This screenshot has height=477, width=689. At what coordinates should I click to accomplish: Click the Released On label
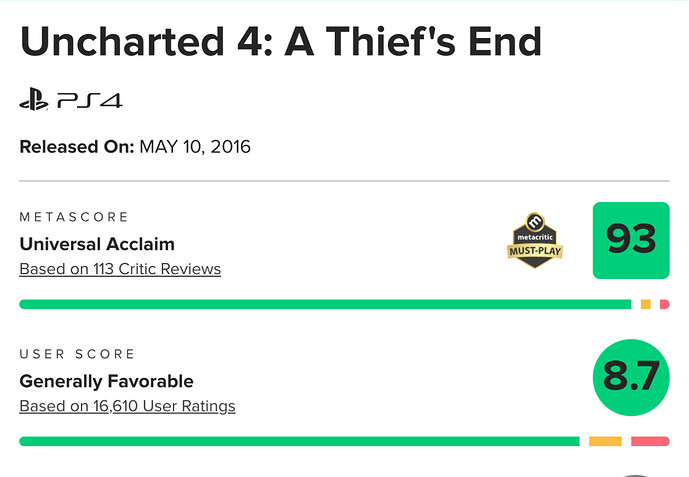tap(77, 147)
